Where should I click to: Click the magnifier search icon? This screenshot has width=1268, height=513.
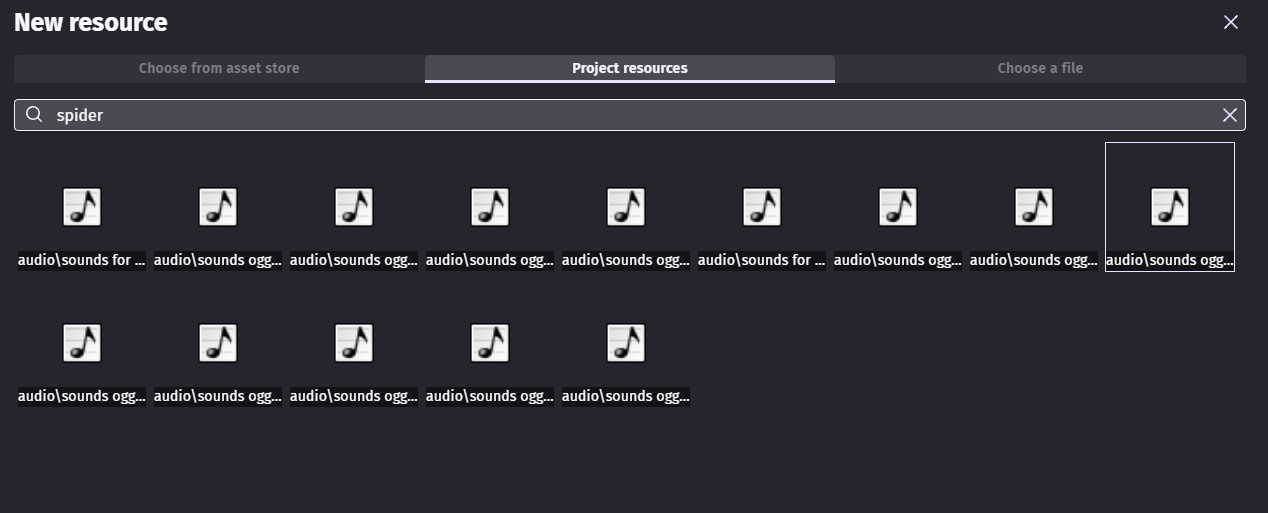click(34, 115)
